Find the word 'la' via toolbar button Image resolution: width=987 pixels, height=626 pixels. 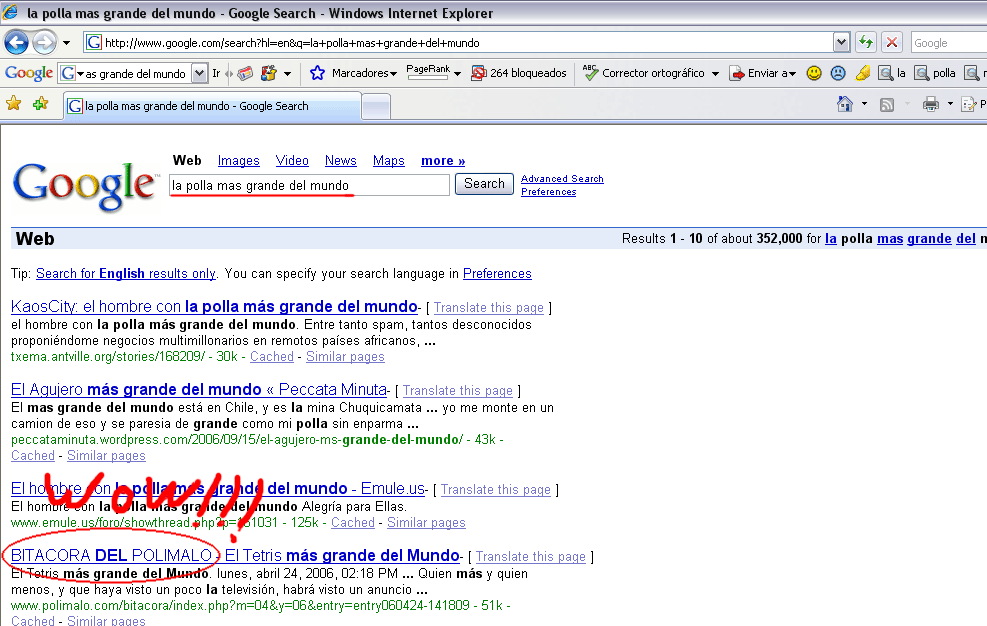[x=892, y=73]
